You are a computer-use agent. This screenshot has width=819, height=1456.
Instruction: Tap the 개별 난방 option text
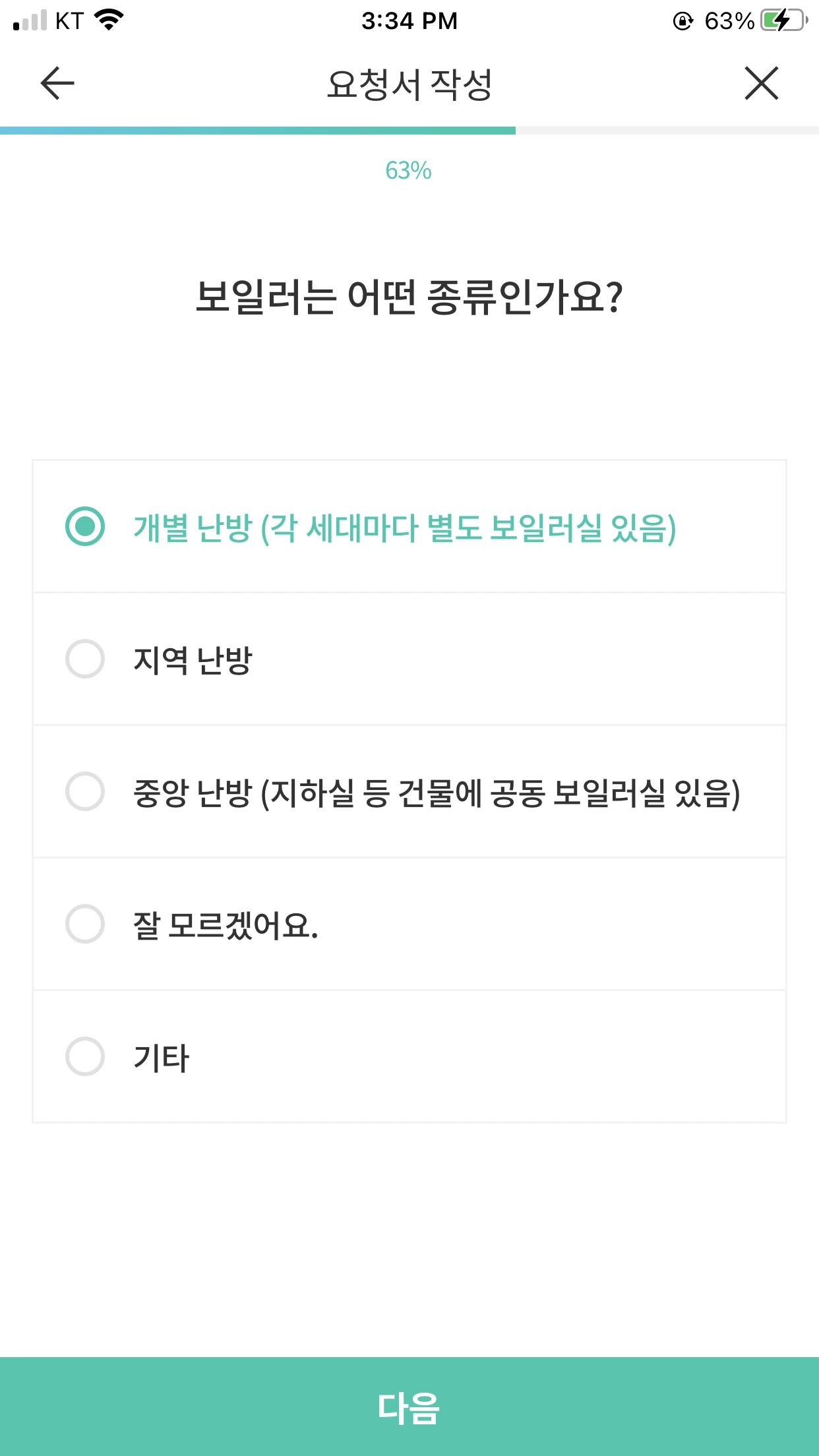pyautogui.click(x=405, y=528)
